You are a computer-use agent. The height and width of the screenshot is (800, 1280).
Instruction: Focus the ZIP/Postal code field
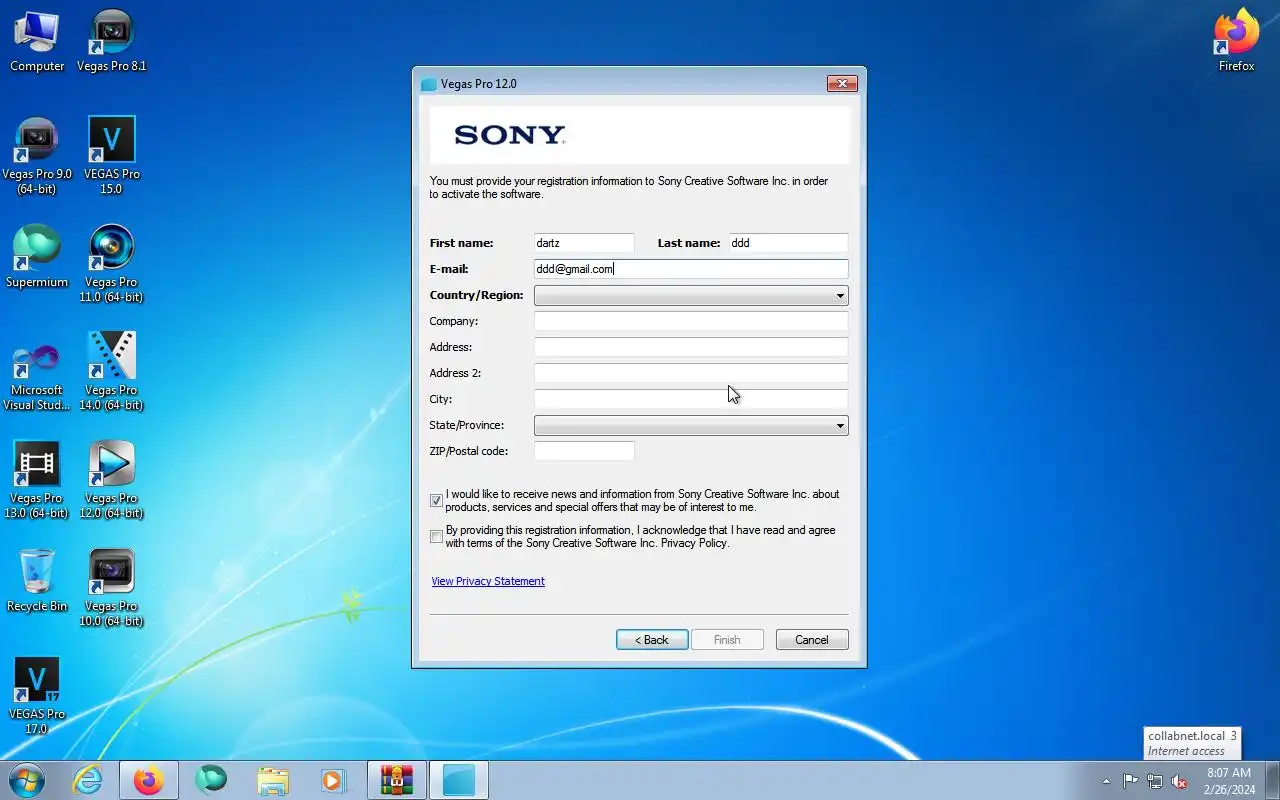(x=584, y=451)
